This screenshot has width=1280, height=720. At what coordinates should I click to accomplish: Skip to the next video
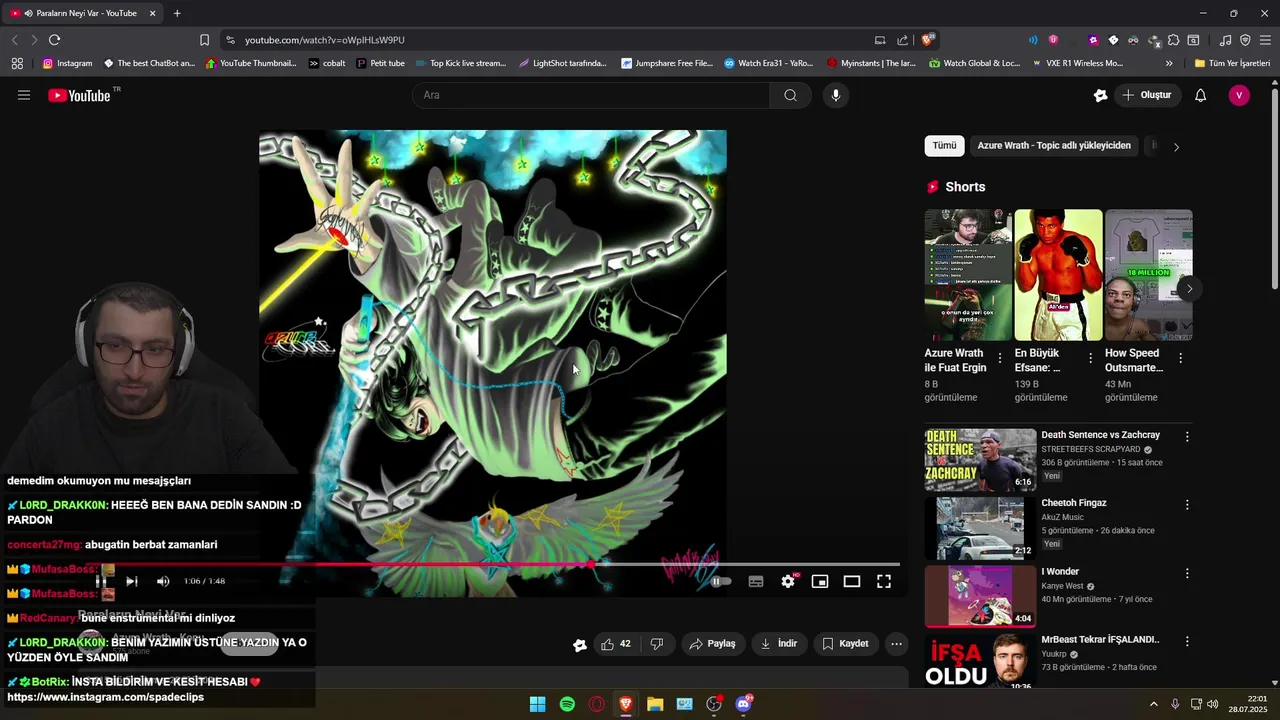131,581
